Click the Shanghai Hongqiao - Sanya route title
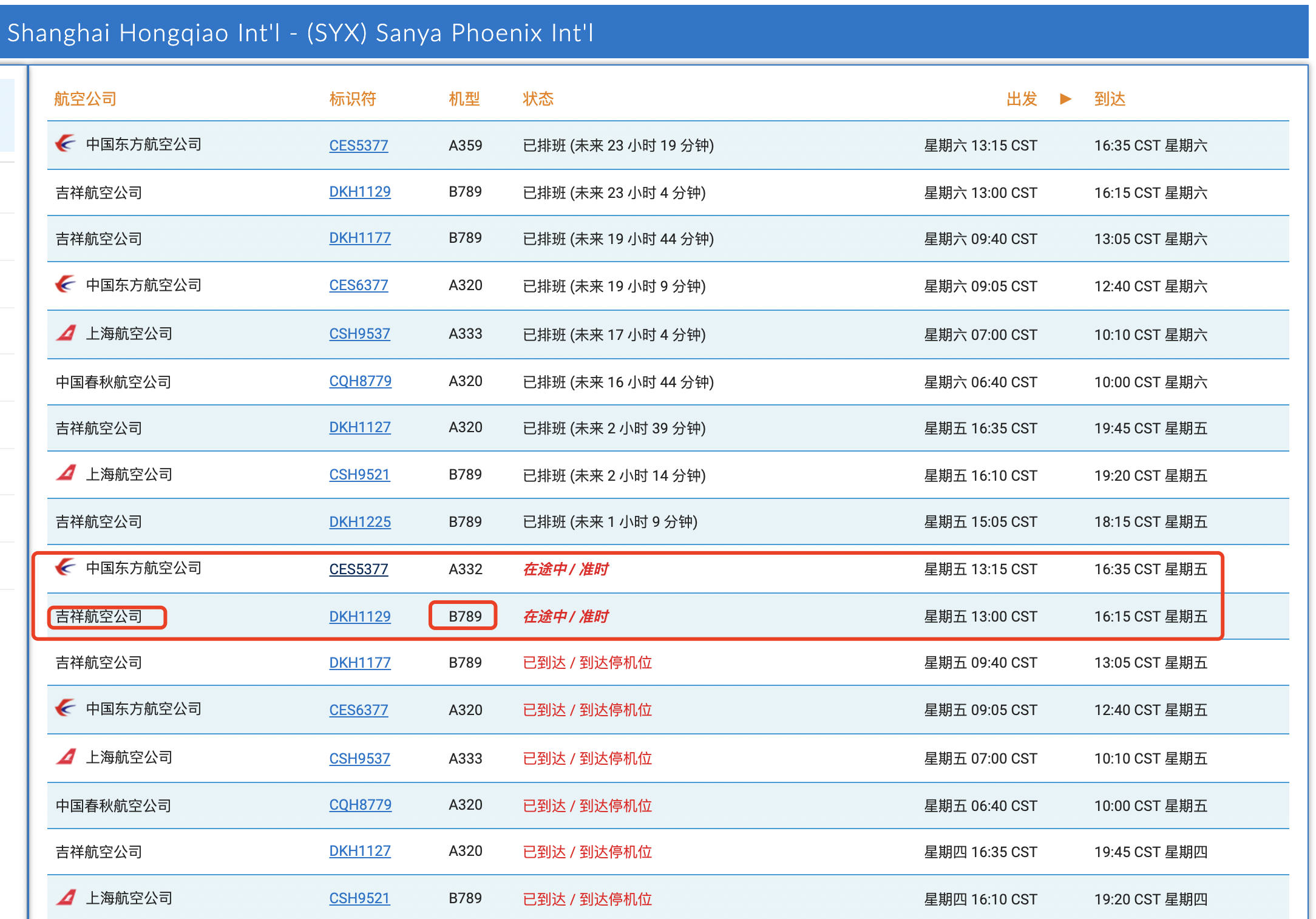The image size is (1316, 919). 300,33
